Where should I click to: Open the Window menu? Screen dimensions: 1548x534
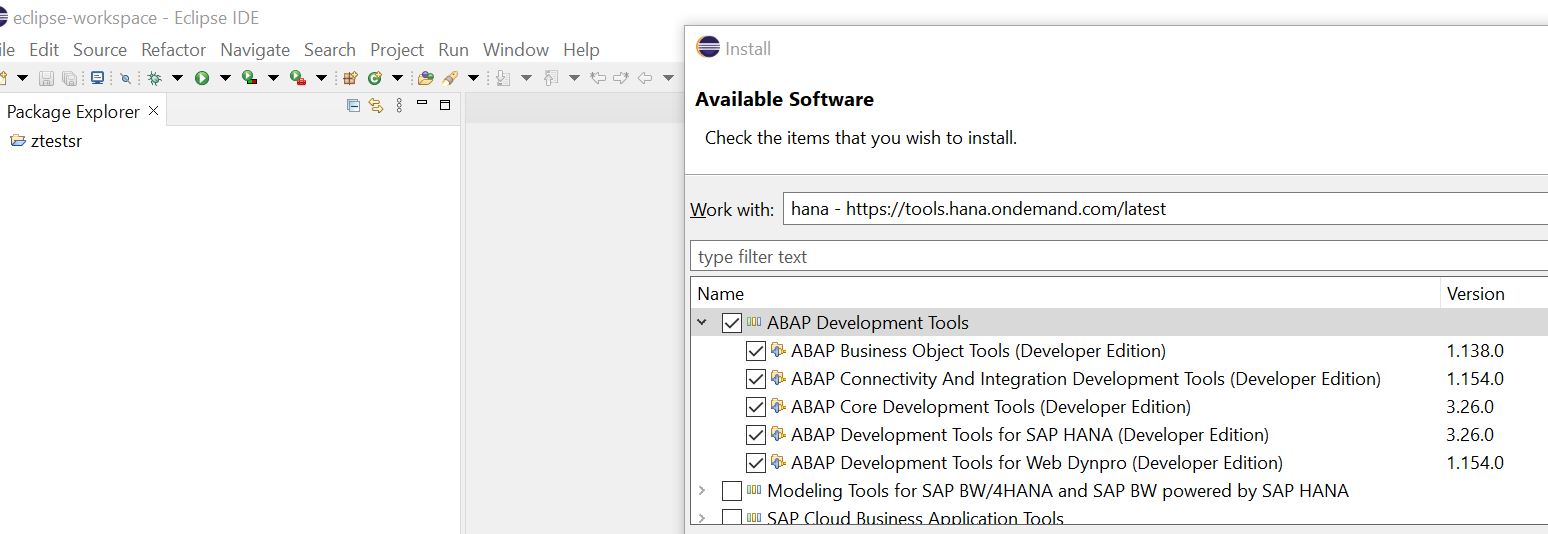point(516,49)
